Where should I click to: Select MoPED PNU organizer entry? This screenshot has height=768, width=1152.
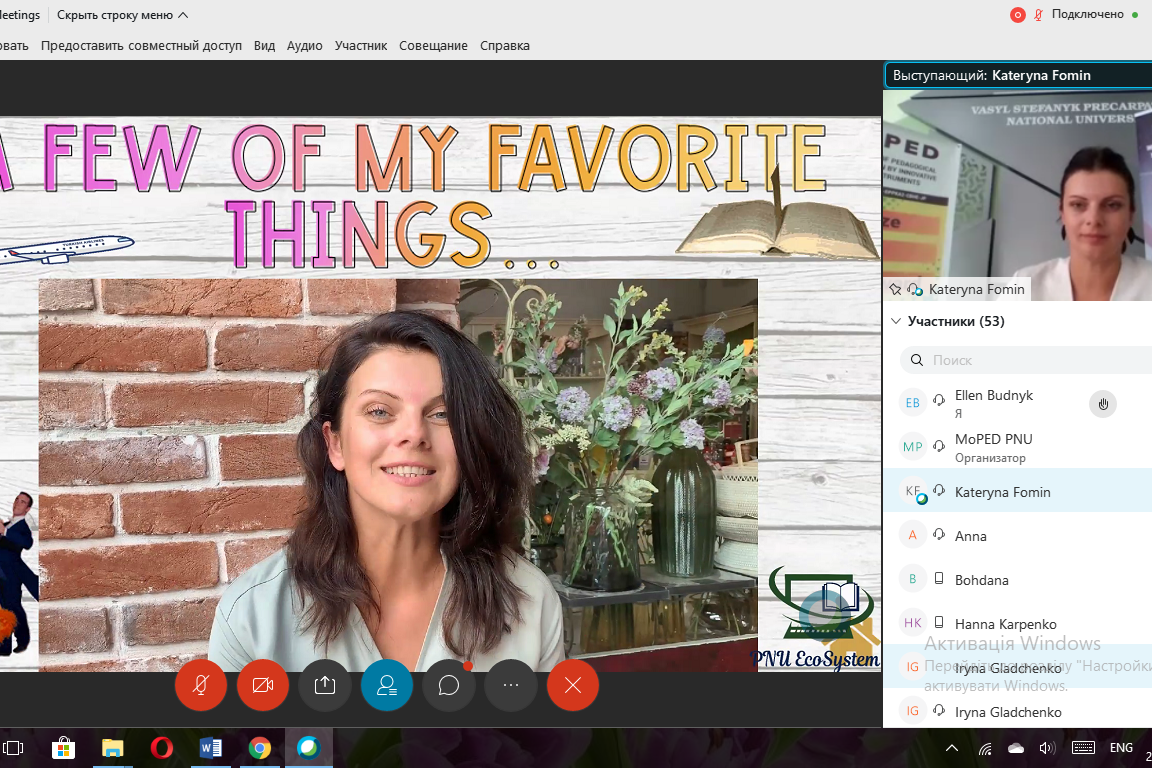pos(993,447)
